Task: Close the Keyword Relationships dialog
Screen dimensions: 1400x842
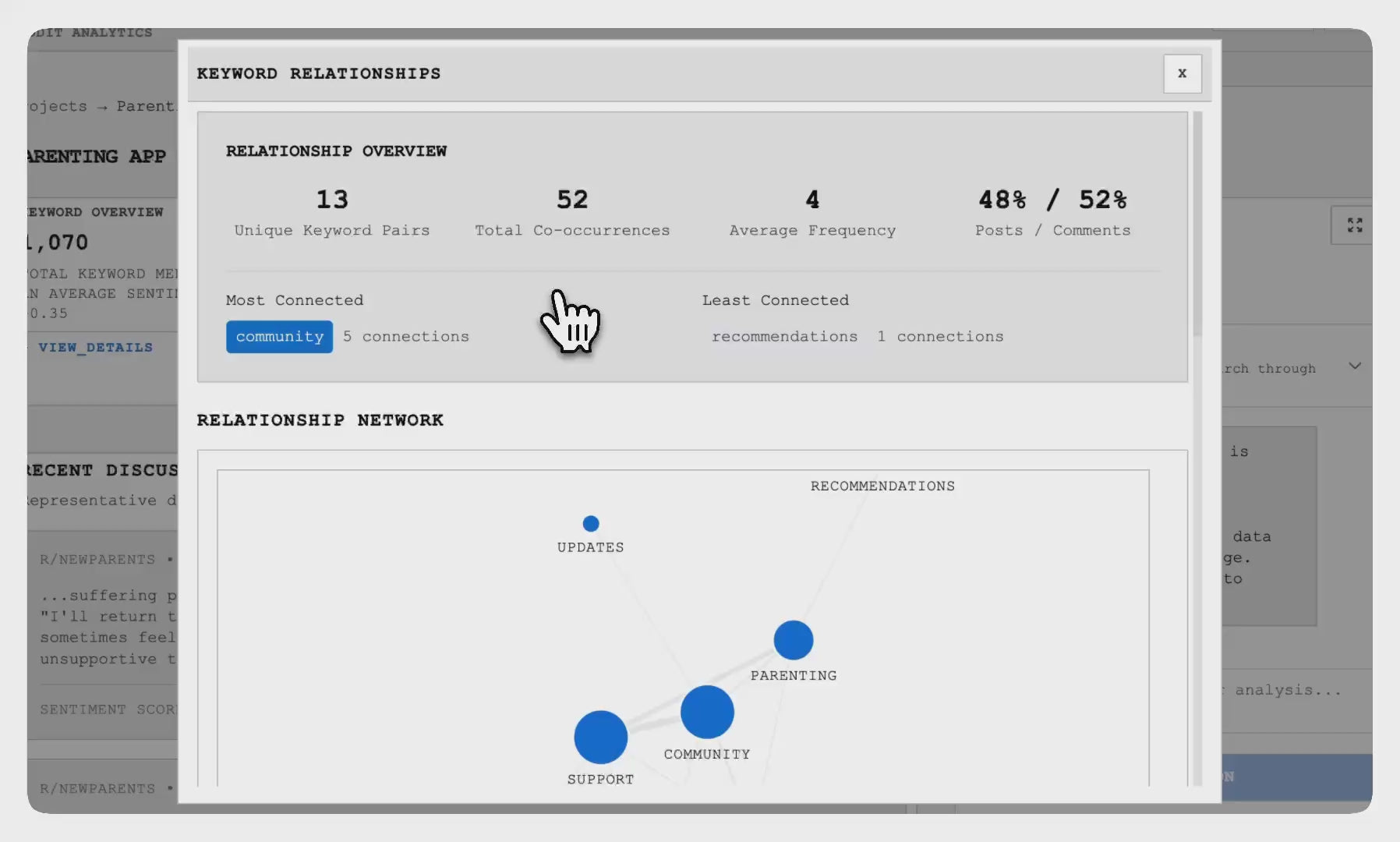Action: coord(1182,73)
